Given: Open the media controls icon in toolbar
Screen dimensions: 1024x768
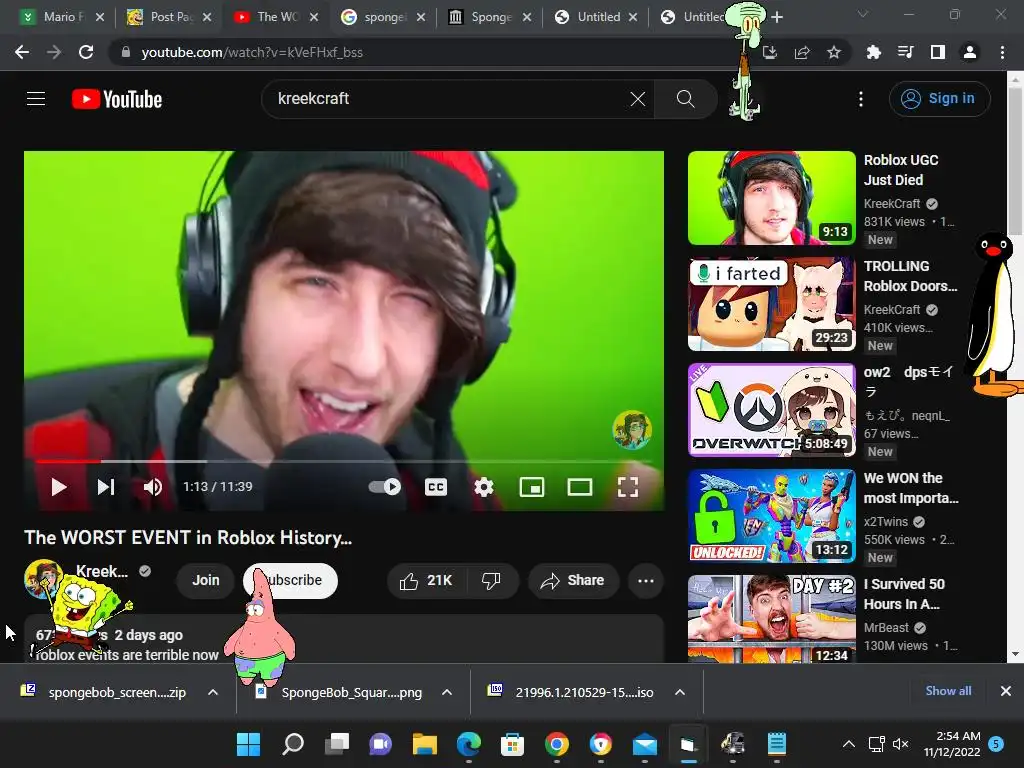Looking at the screenshot, I should tap(905, 52).
